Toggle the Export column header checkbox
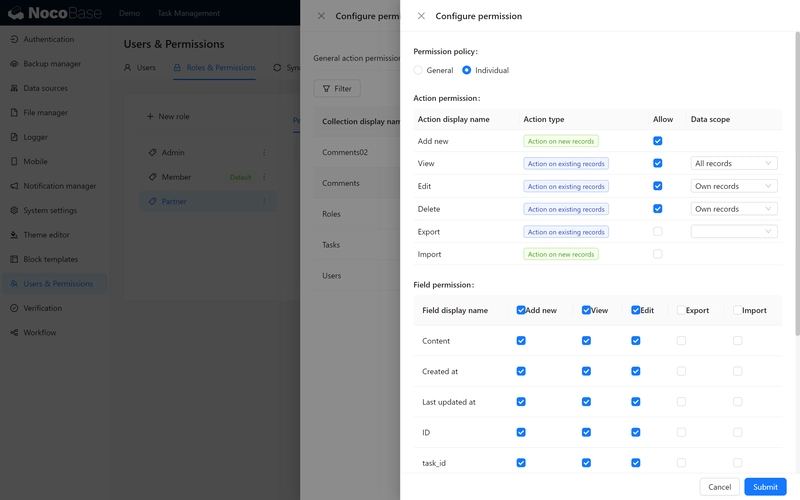 (x=681, y=310)
